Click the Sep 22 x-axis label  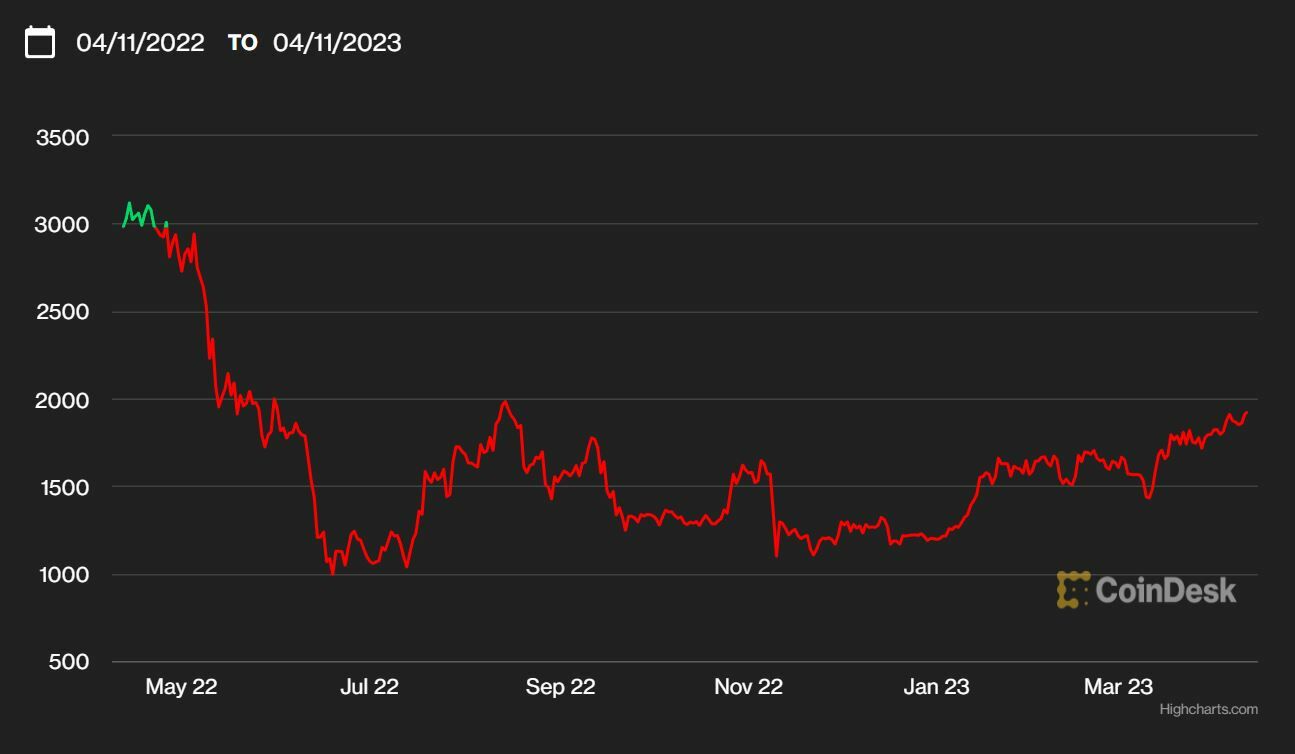[560, 687]
